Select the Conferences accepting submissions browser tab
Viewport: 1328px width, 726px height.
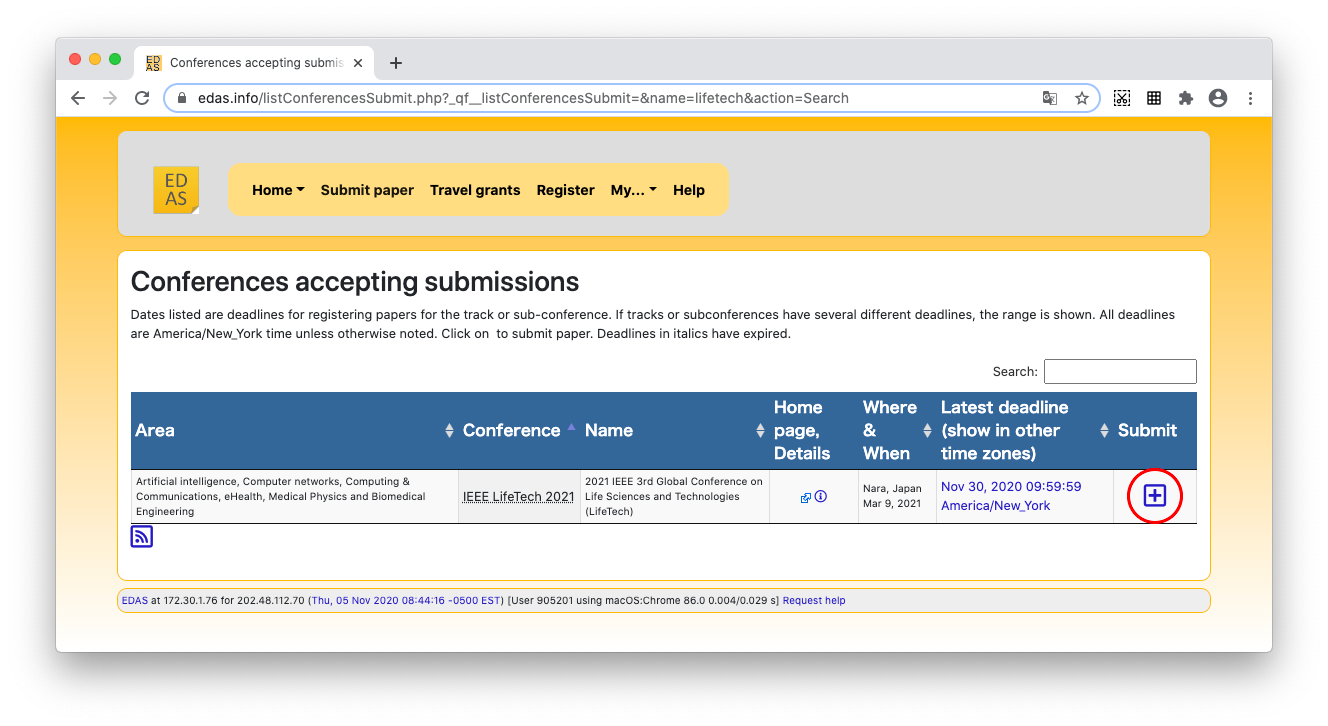tap(254, 63)
